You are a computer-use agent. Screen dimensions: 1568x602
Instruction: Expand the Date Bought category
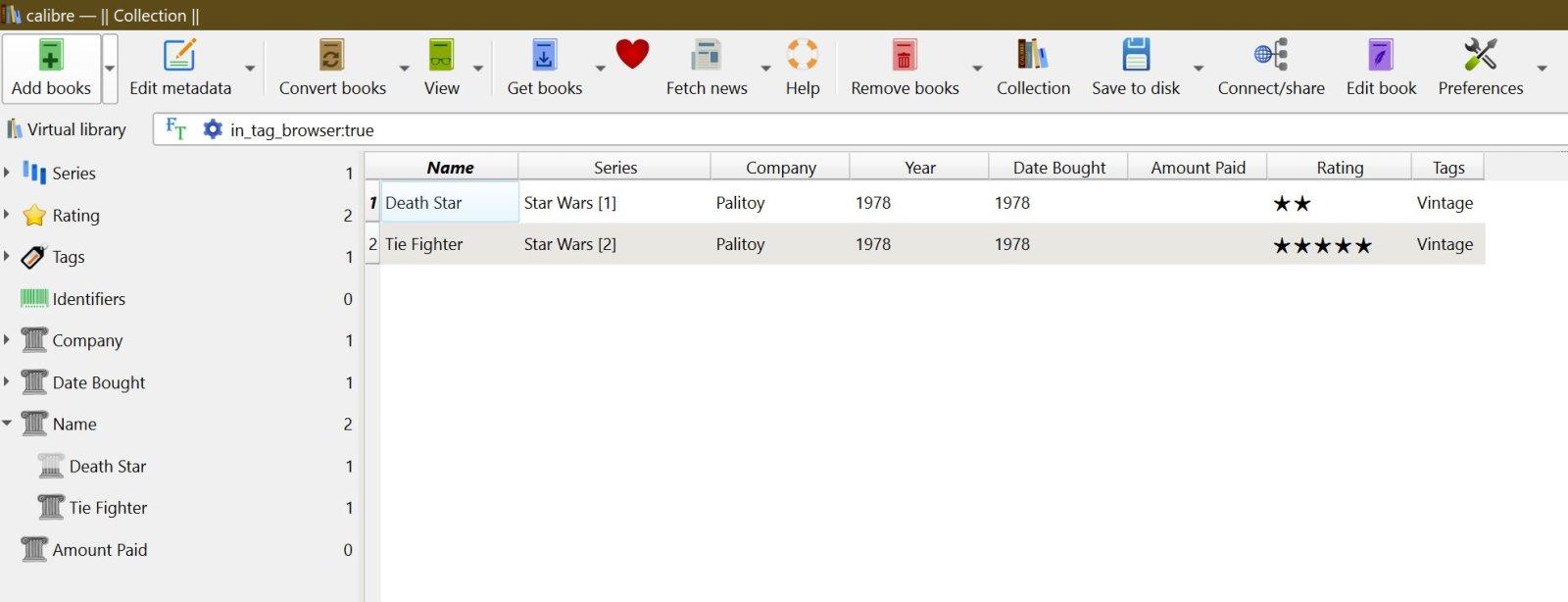(7, 381)
